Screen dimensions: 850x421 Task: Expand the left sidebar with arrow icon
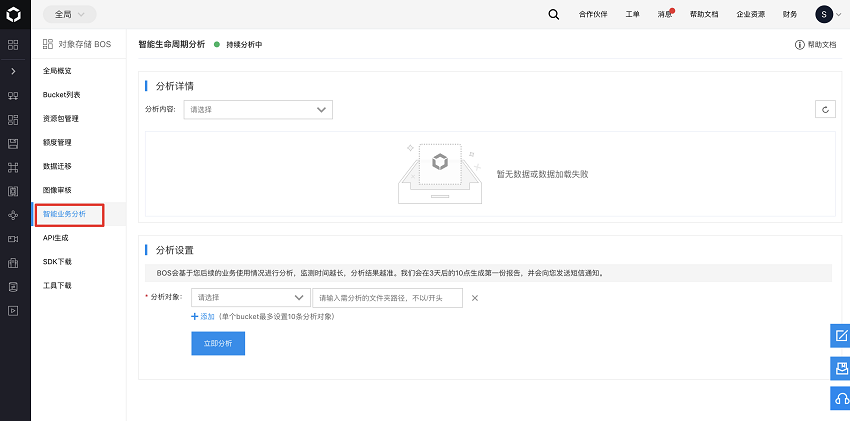(13, 71)
